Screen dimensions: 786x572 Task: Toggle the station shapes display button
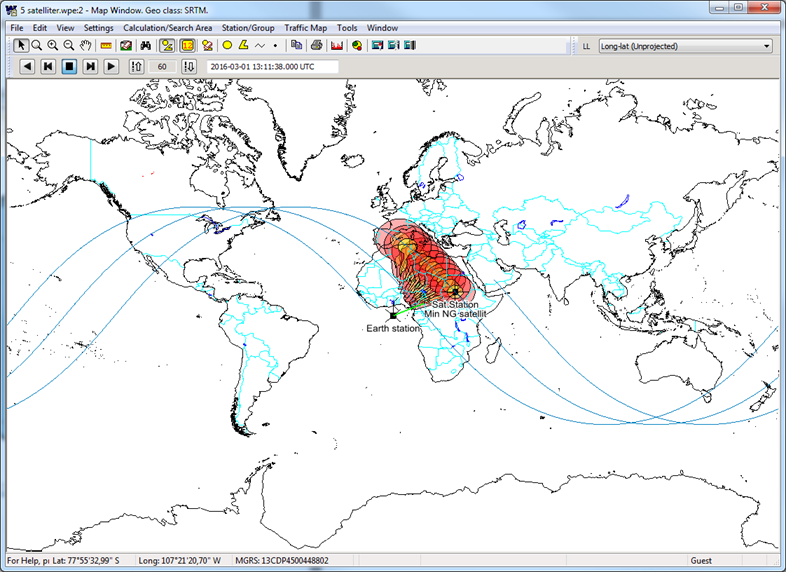(x=167, y=46)
